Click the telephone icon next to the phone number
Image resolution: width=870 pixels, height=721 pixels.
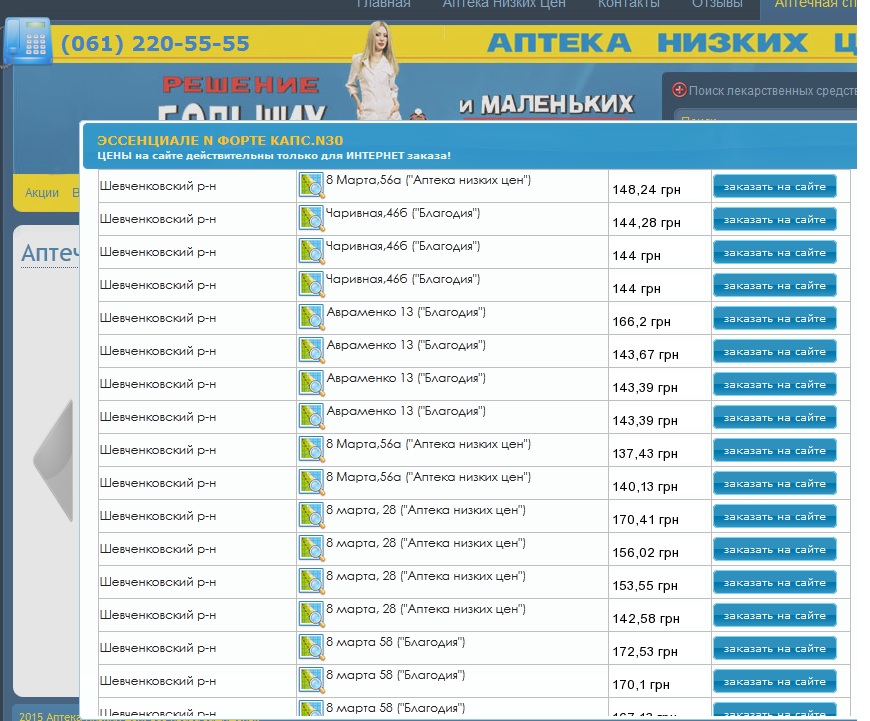(x=27, y=41)
